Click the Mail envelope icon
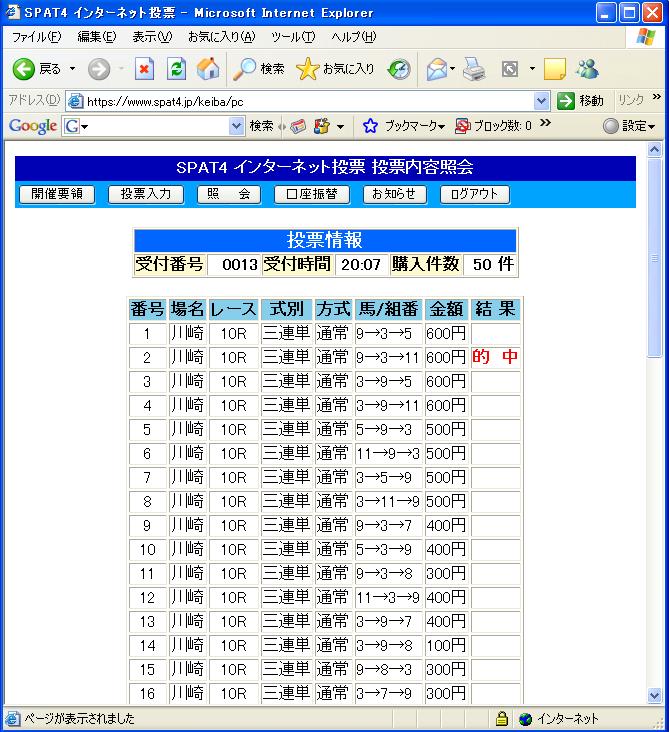The image size is (669, 732). [x=437, y=69]
